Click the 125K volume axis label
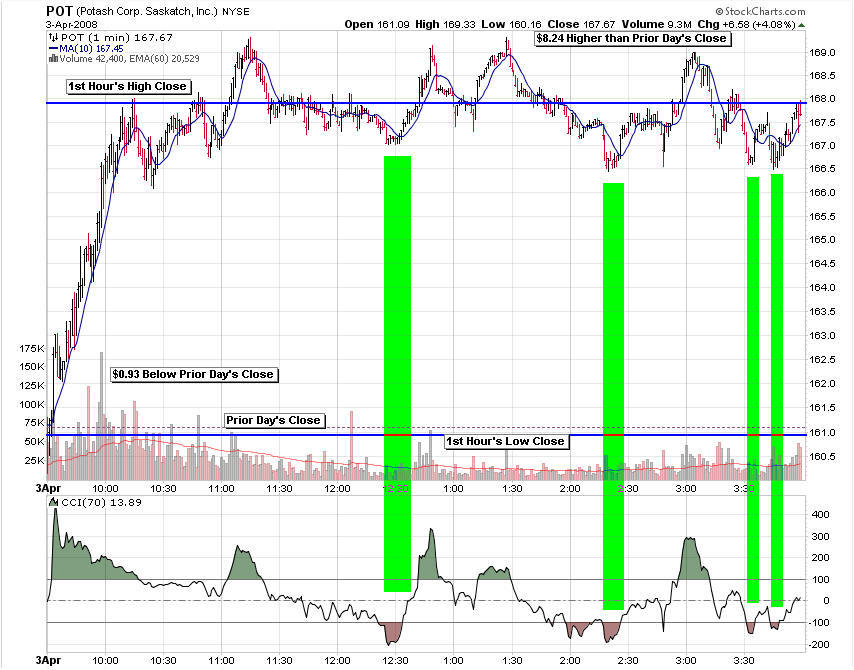This screenshot has width=854, height=670. [x=32, y=386]
